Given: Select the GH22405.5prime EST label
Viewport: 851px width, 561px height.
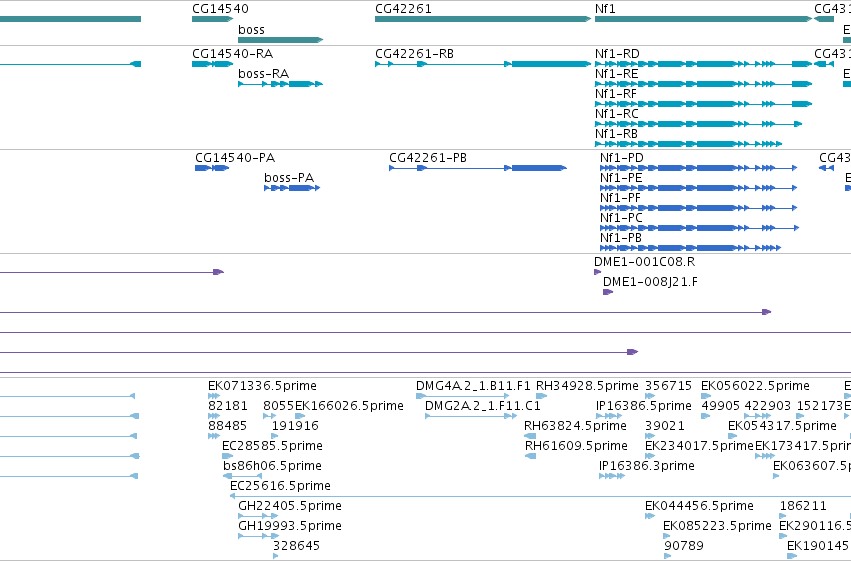Looking at the screenshot, I should click(290, 506).
